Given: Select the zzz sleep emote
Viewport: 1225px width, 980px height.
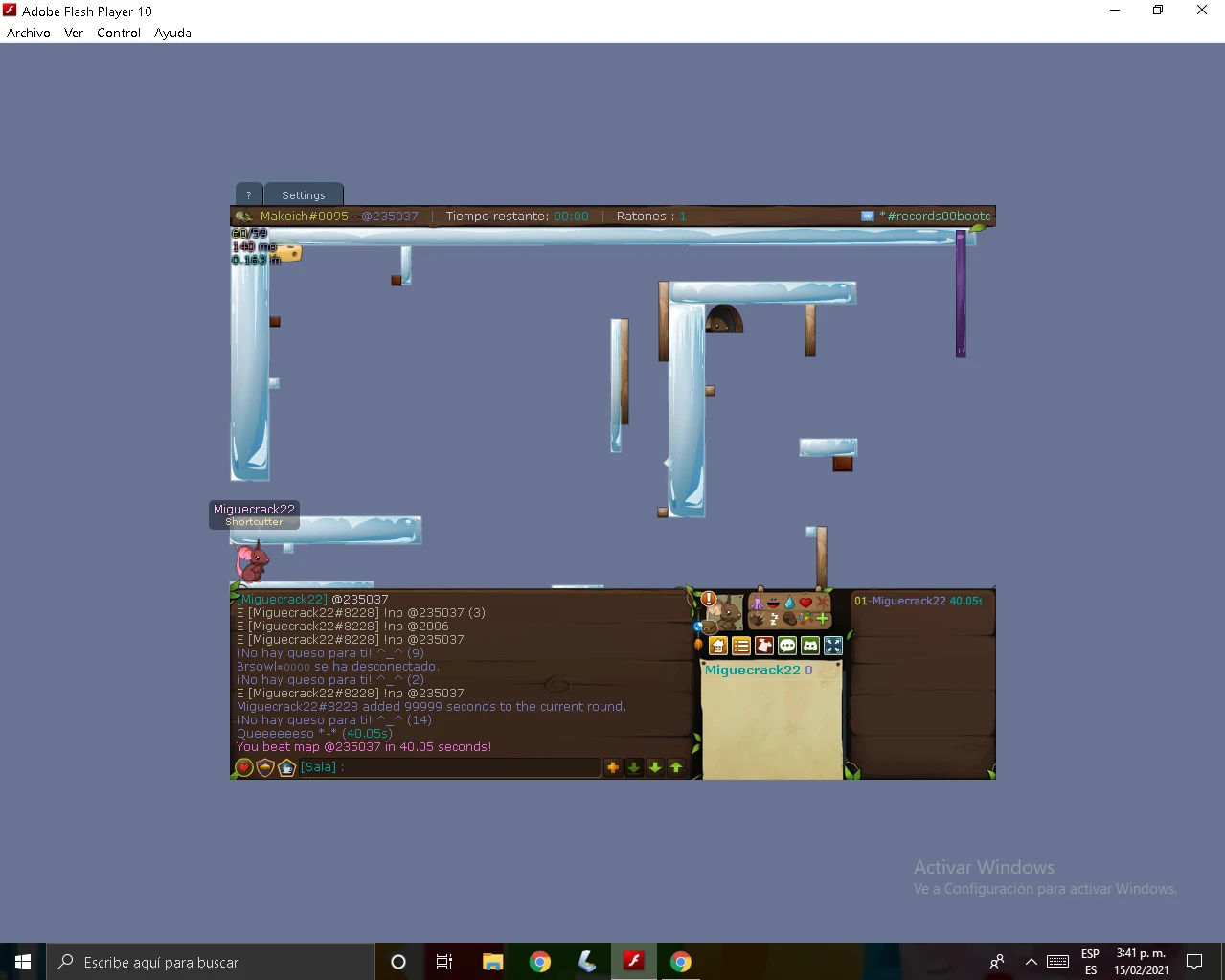Looking at the screenshot, I should pos(774,620).
